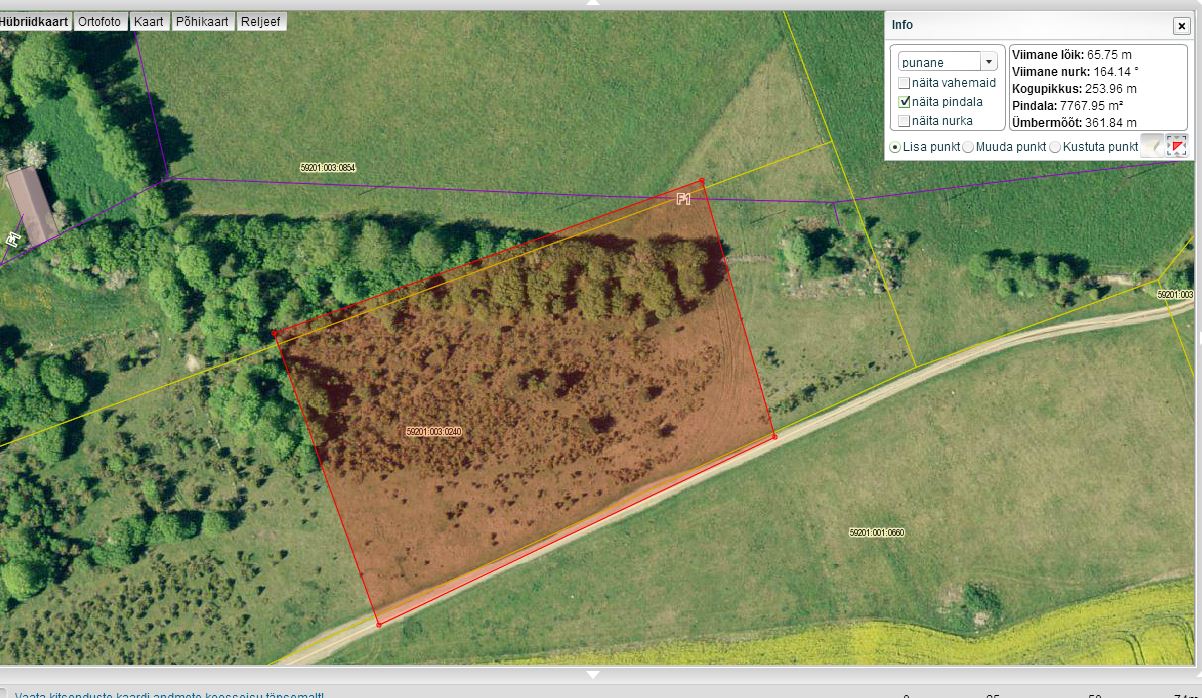This screenshot has width=1202, height=698.
Task: Enable the näita vahemaid checkbox
Action: 905,83
